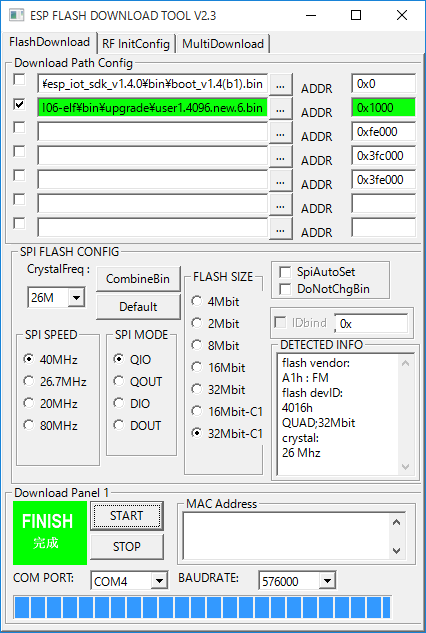Expand the COM PORT COM4 dropdown
Screen dimensions: 426x633
coord(159,581)
